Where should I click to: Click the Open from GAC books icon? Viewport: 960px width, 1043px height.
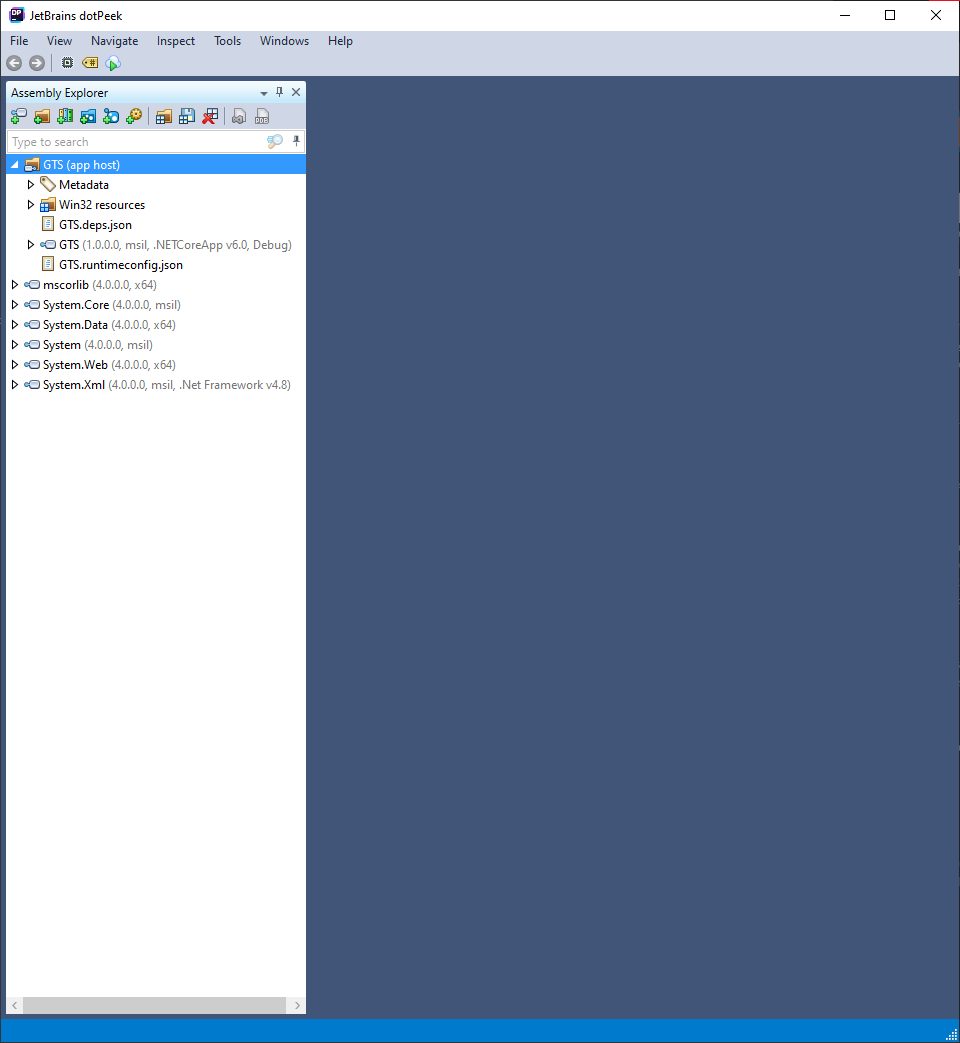[x=65, y=117]
